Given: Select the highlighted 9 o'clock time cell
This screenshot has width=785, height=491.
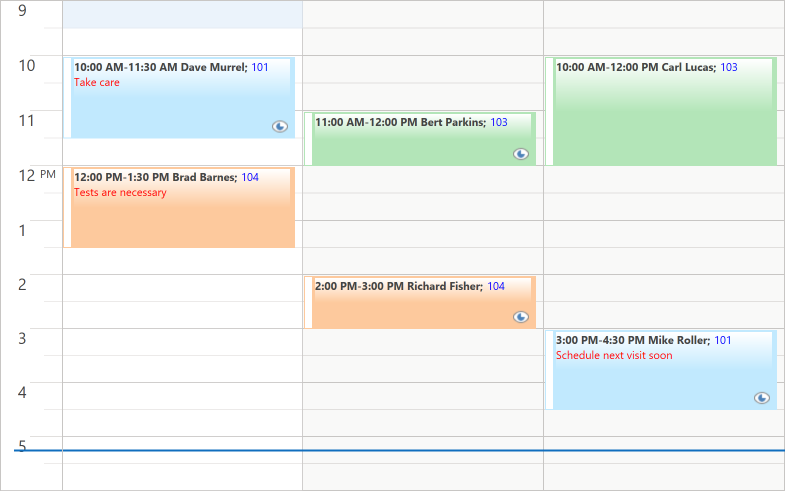Looking at the screenshot, I should (x=182, y=14).
